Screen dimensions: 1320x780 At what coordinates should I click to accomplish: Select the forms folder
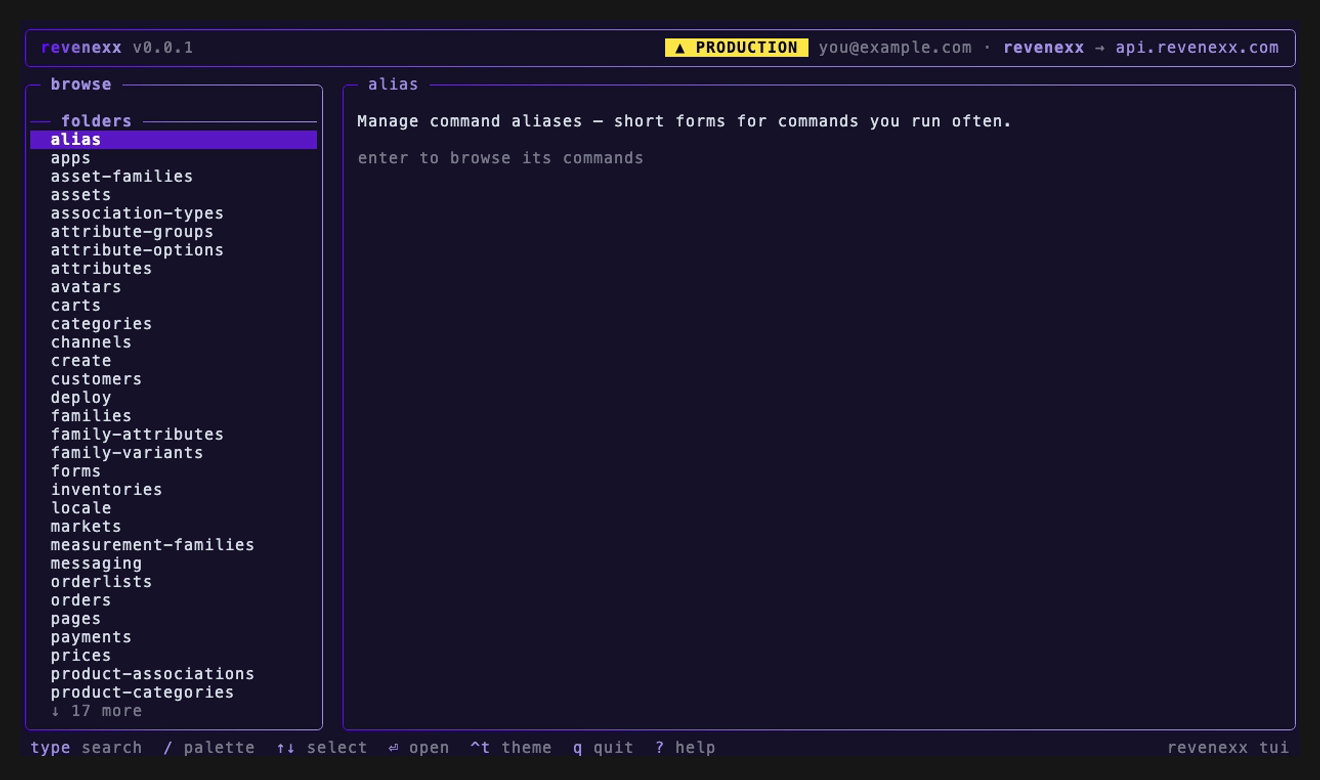[173, 471]
